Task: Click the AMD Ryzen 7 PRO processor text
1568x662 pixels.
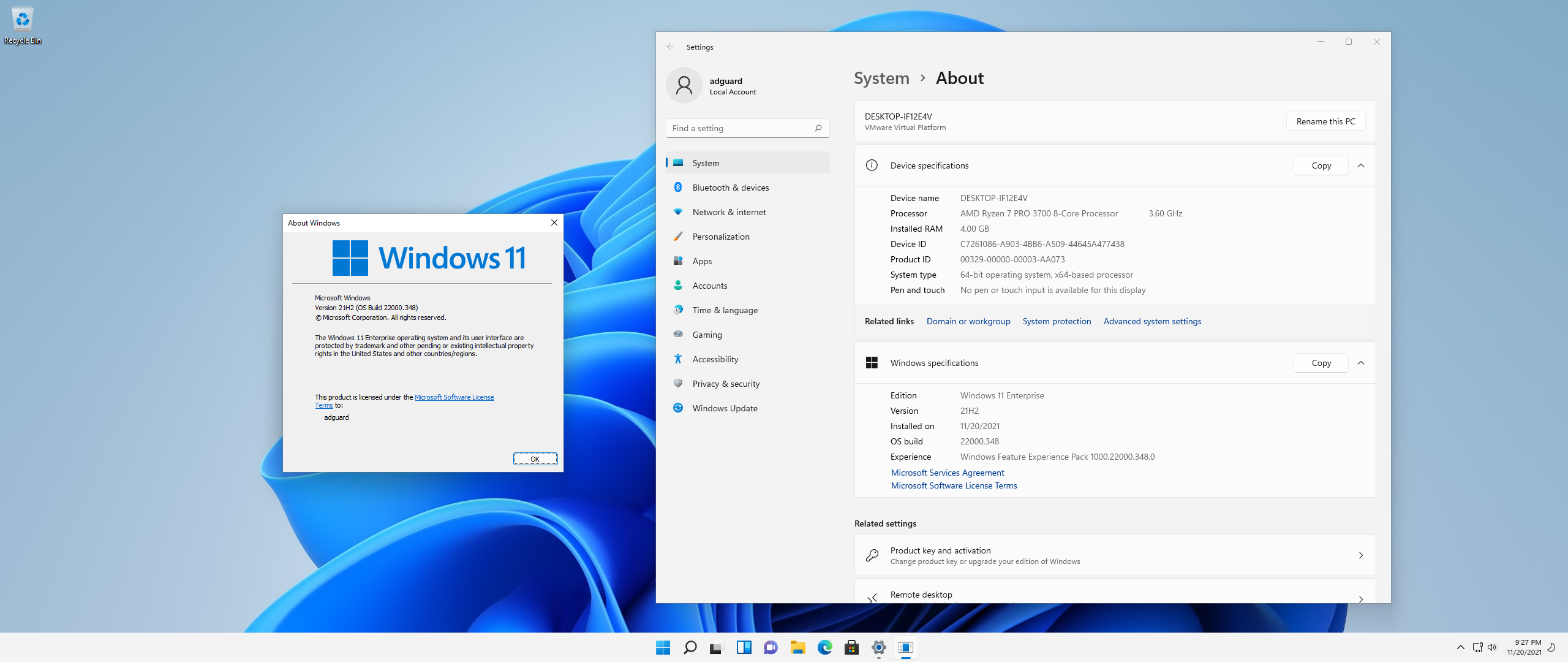Action: (x=1039, y=213)
